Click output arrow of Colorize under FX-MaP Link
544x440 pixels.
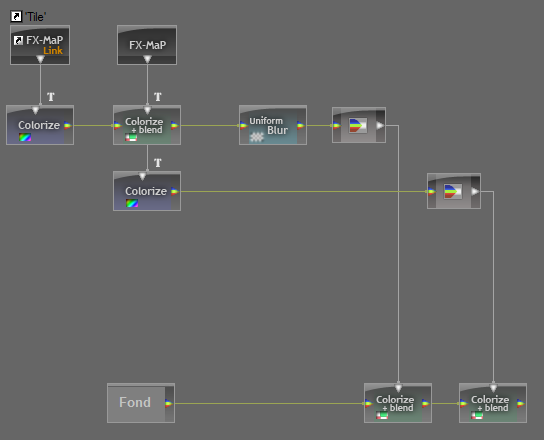pyautogui.click(x=68, y=125)
